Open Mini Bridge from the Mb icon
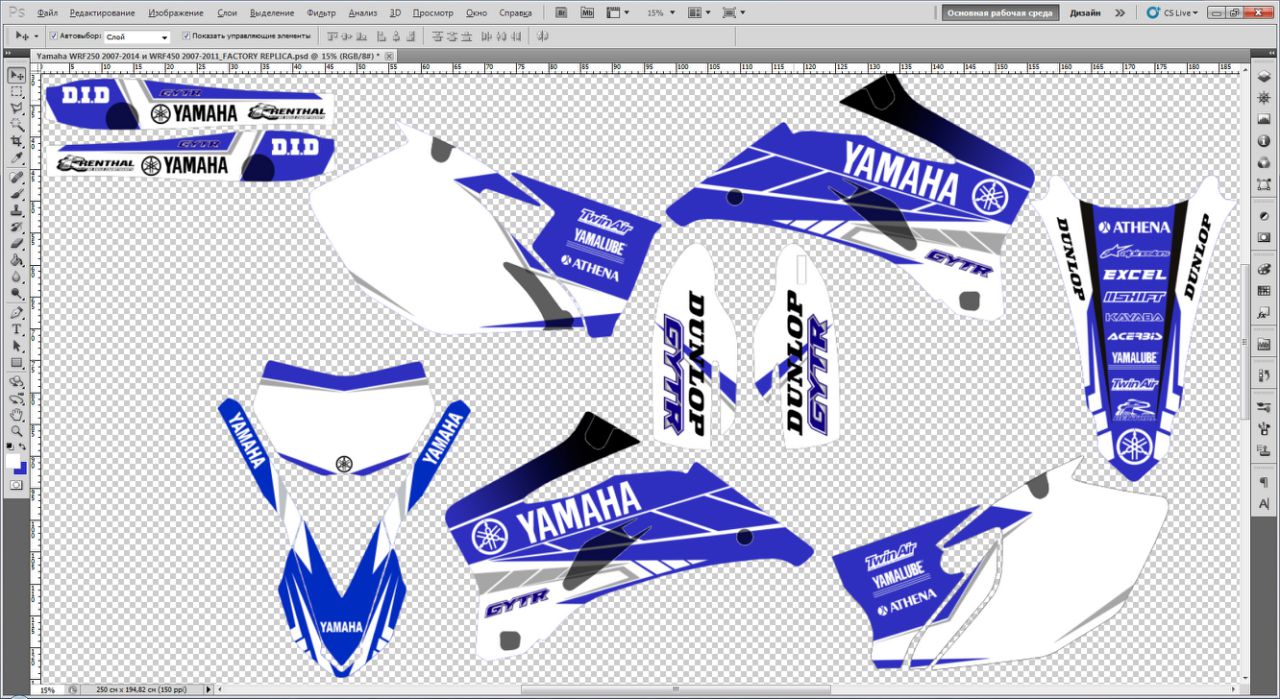 [586, 13]
